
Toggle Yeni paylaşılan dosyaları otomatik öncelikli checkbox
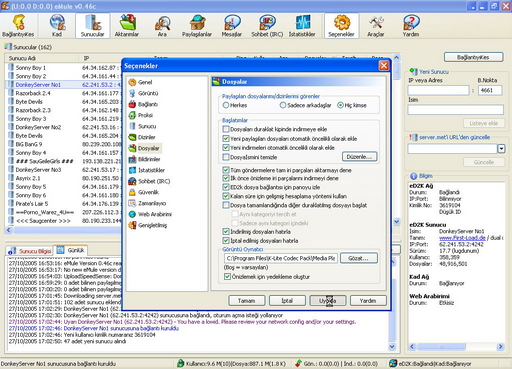click(x=226, y=138)
